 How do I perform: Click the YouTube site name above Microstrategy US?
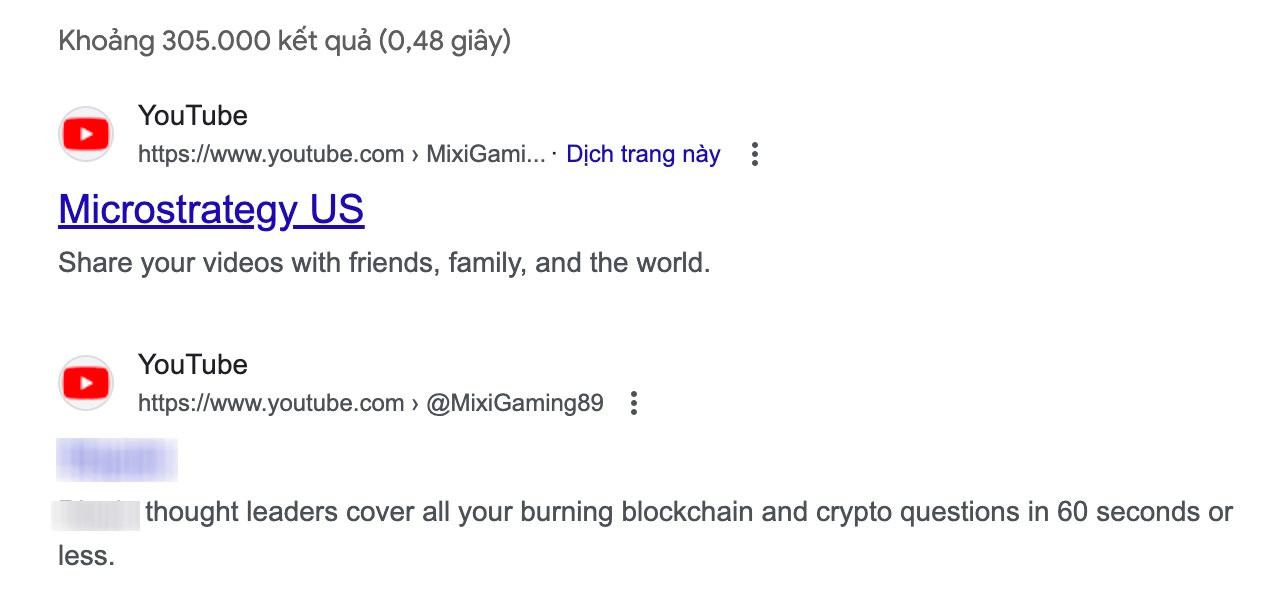pos(193,116)
